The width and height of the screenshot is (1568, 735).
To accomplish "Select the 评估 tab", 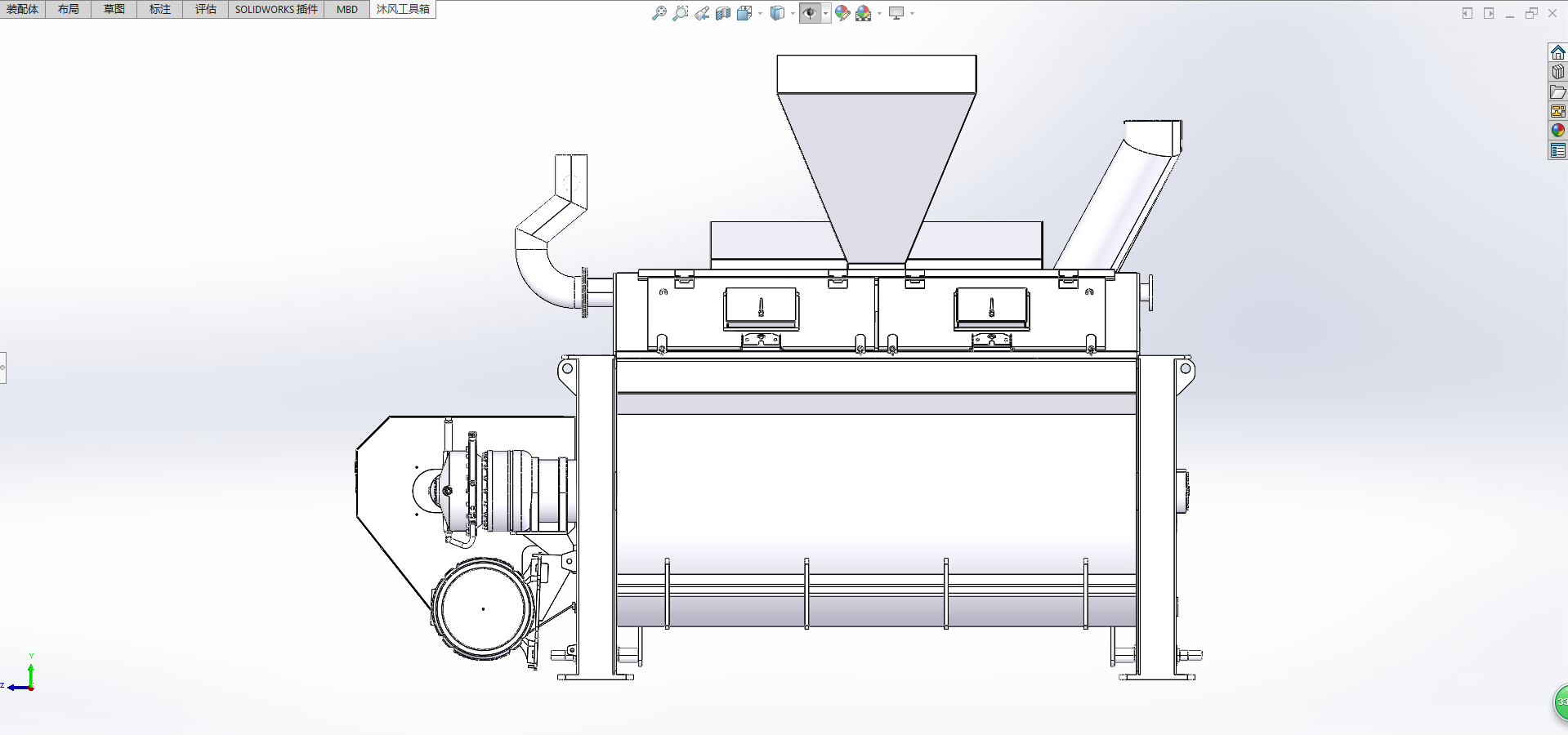I will coord(206,9).
